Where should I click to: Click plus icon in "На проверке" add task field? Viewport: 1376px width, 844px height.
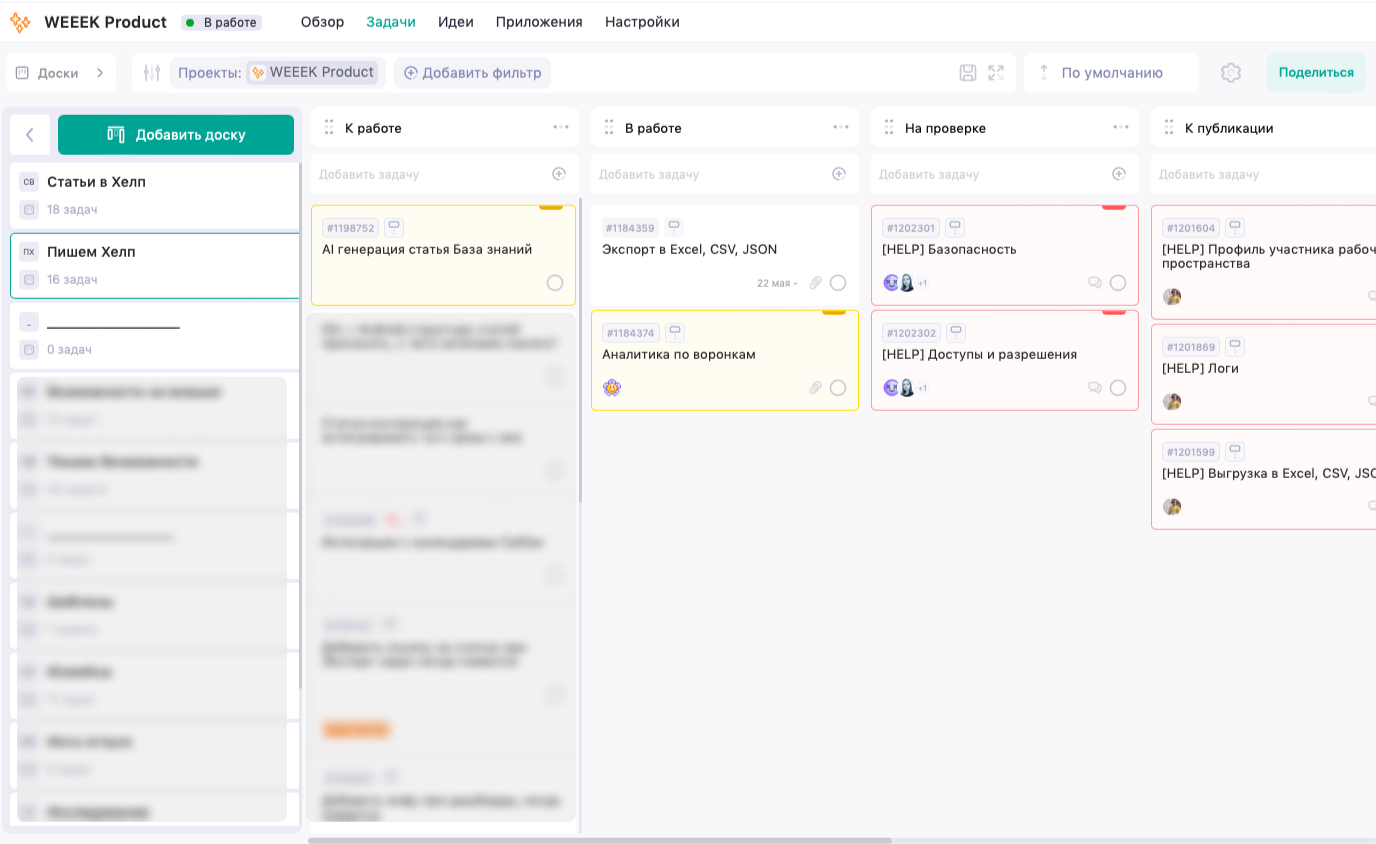point(1119,174)
